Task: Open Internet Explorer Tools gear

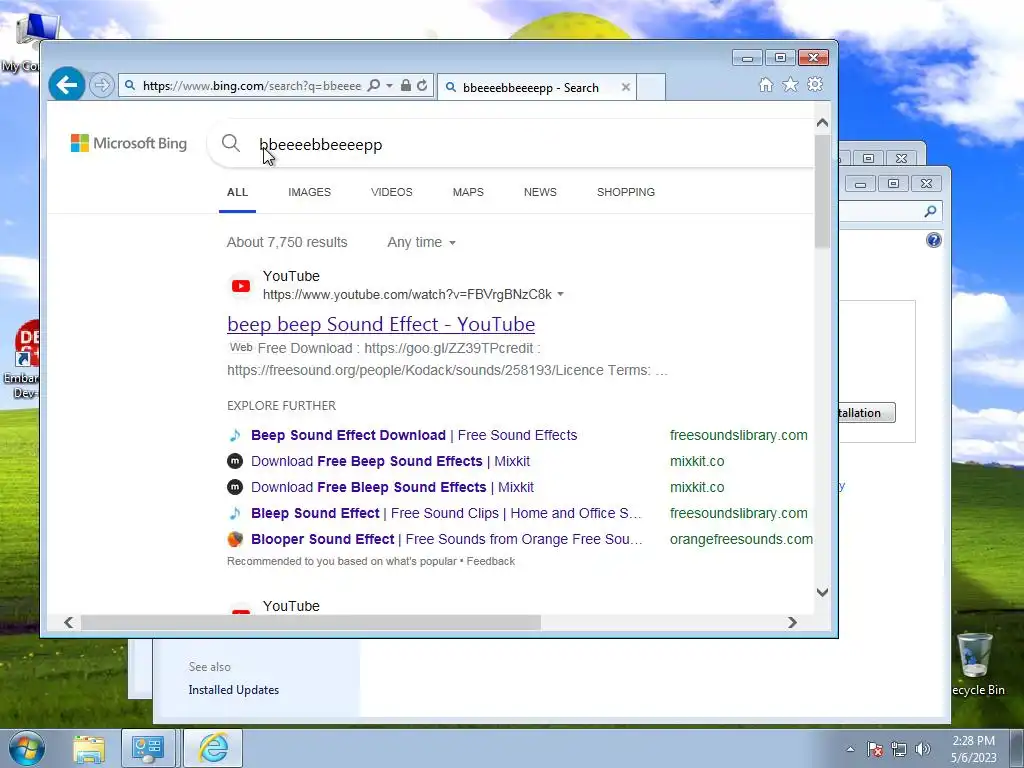Action: [x=814, y=84]
